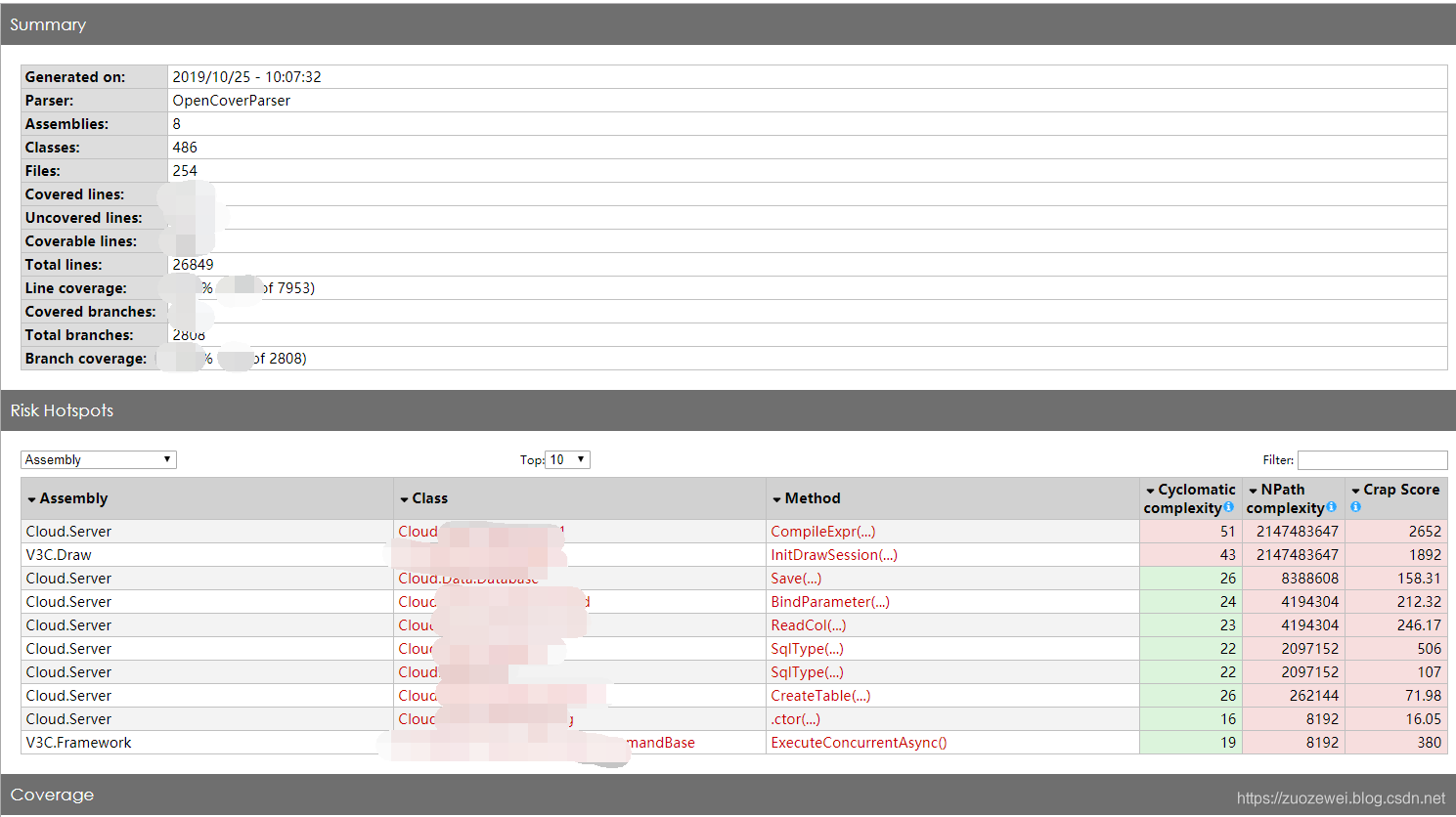Select cyclomatic complexity value 43

point(1228,555)
